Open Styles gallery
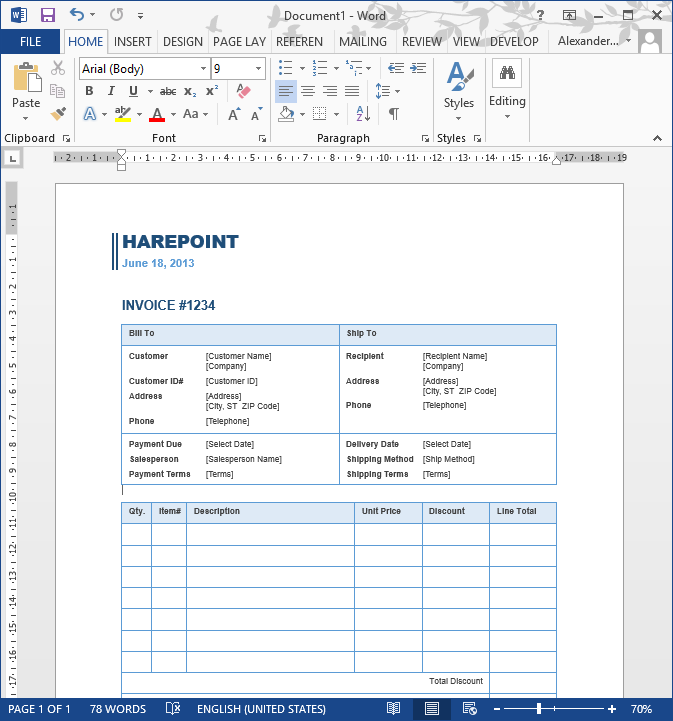Viewport: 673px width, 721px height. click(459, 91)
